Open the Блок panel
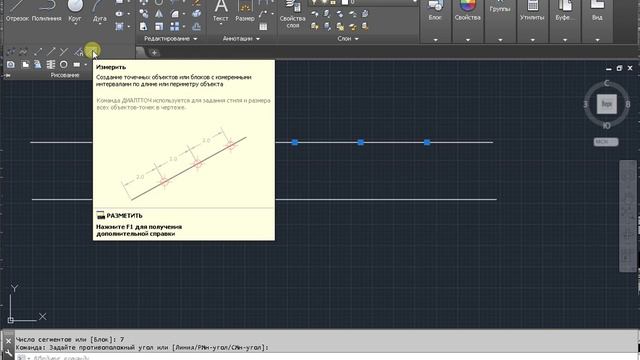Viewport: 640px width, 360px height. tap(435, 11)
